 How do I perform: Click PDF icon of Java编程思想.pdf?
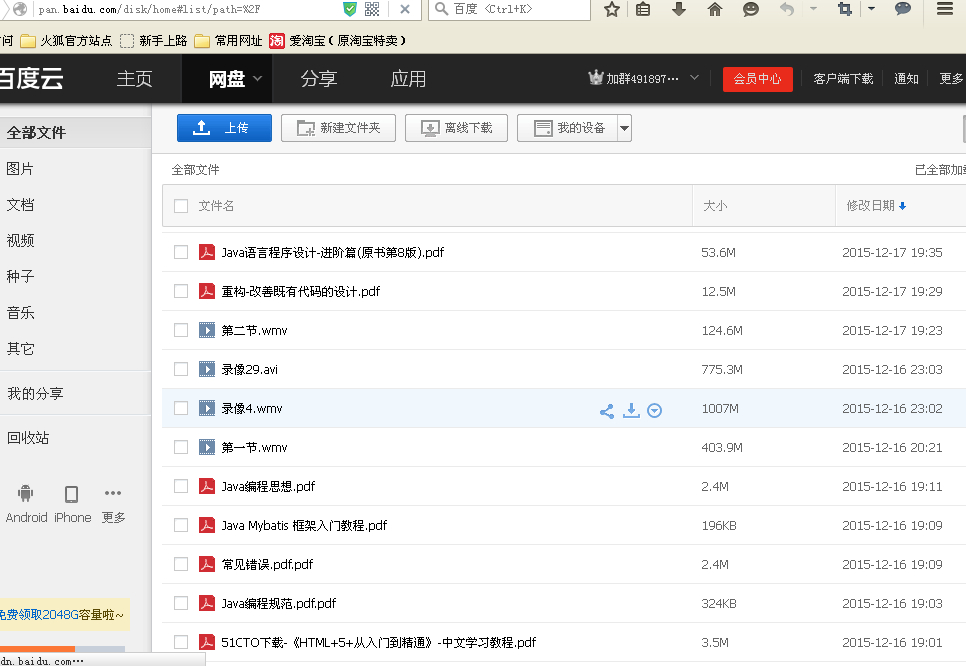(x=206, y=486)
